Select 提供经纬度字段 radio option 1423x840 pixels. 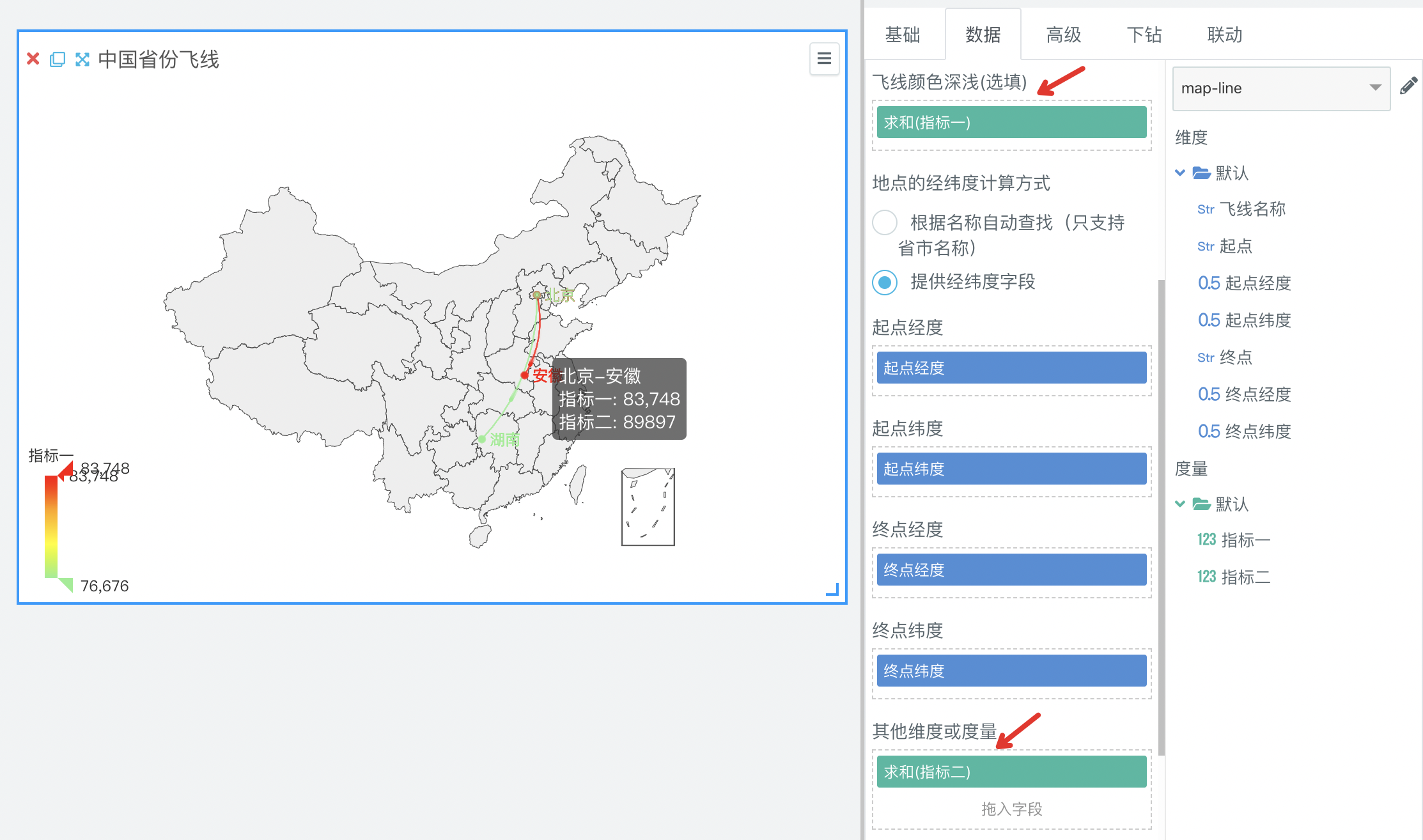click(885, 282)
